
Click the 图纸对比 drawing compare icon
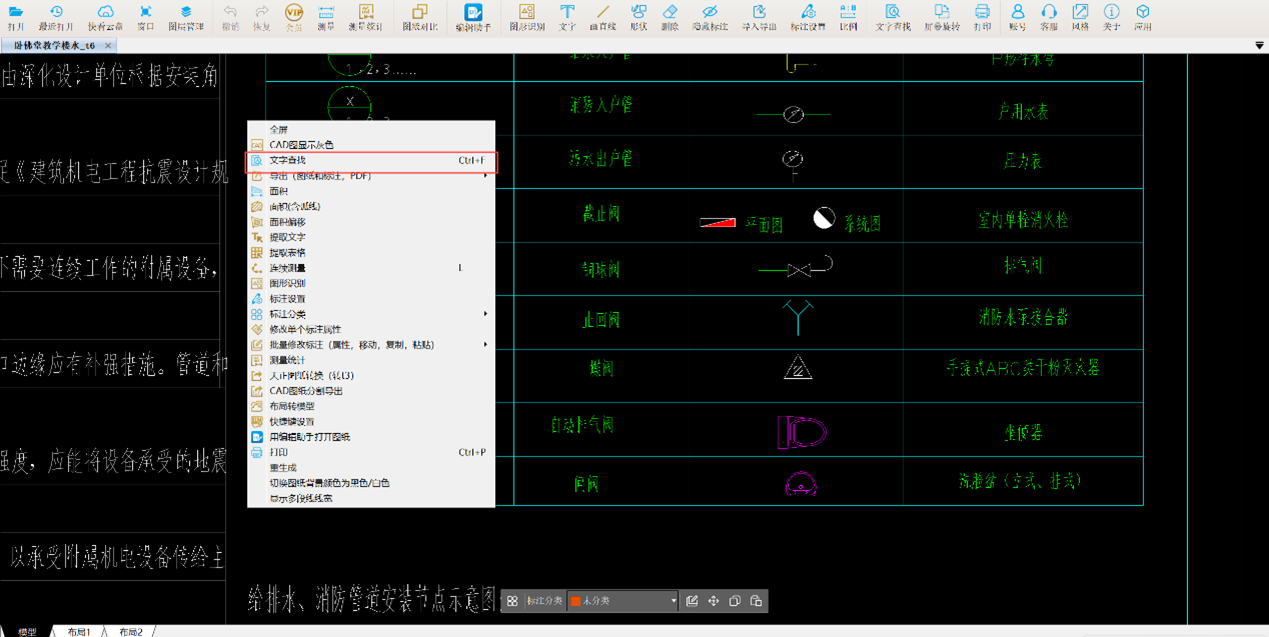[419, 15]
